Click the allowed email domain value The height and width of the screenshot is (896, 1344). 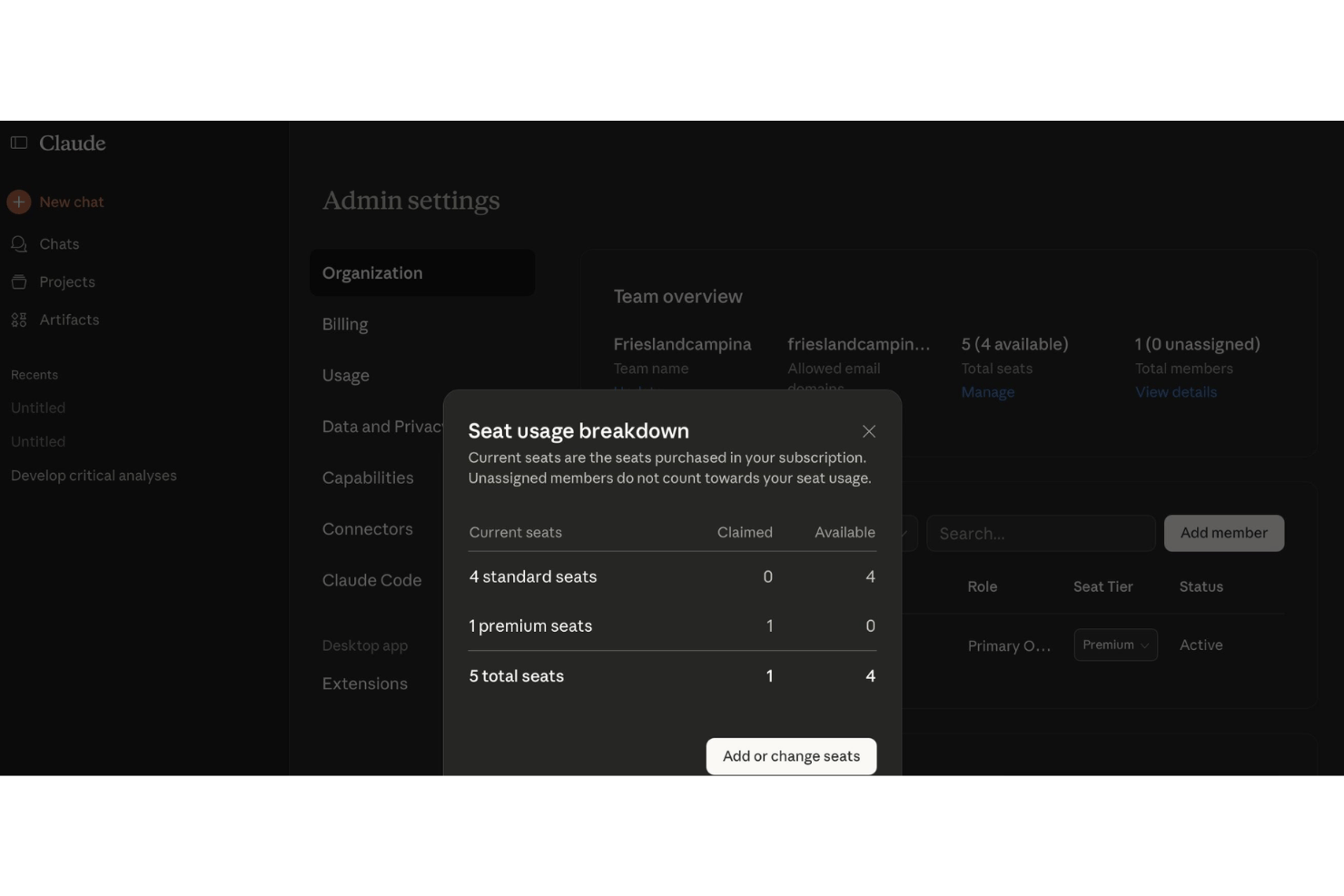(x=858, y=344)
